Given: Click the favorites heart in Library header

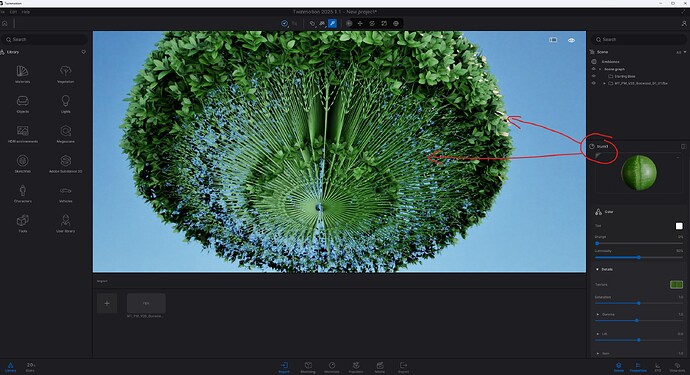Looking at the screenshot, I should click(x=84, y=52).
